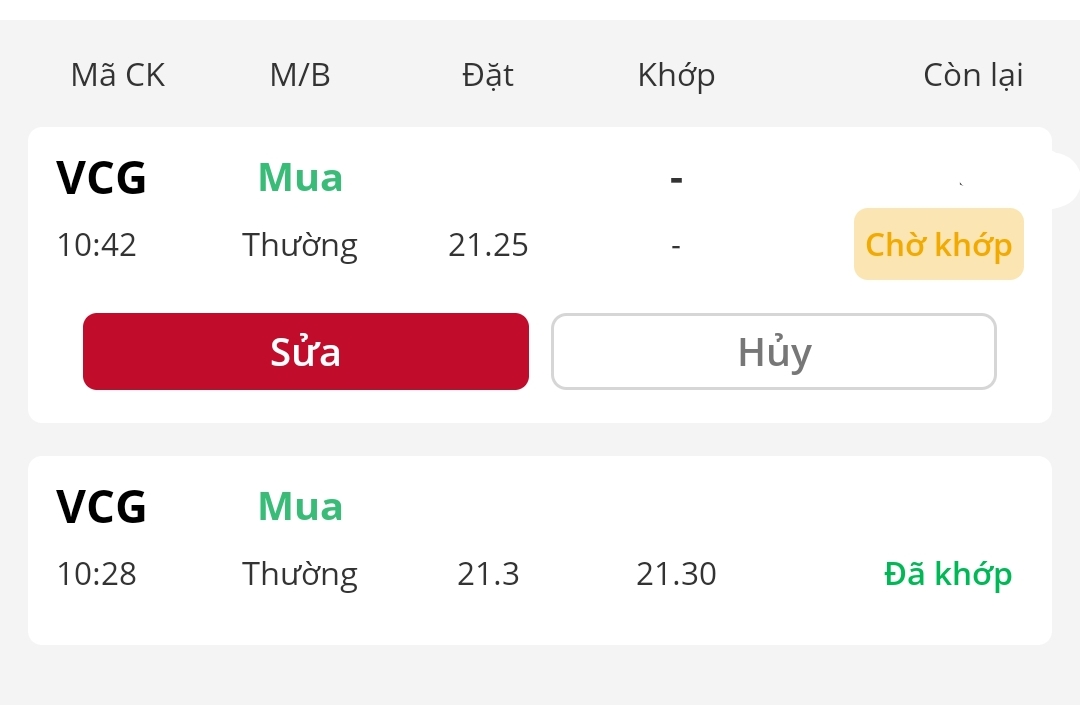The width and height of the screenshot is (1080, 705).
Task: Tap the 21.25 order price
Action: [488, 245]
